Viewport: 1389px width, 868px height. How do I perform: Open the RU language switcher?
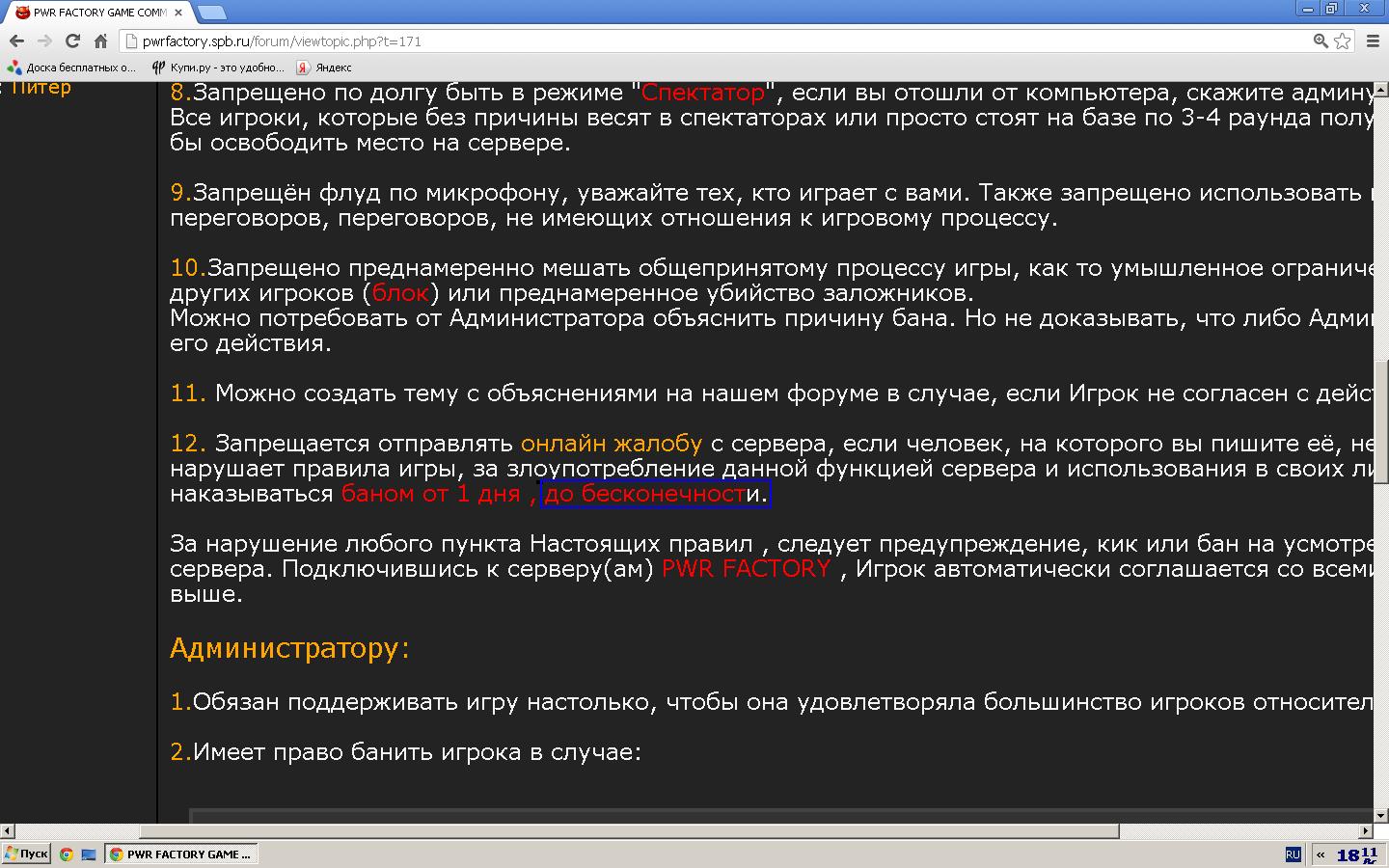tap(1293, 854)
